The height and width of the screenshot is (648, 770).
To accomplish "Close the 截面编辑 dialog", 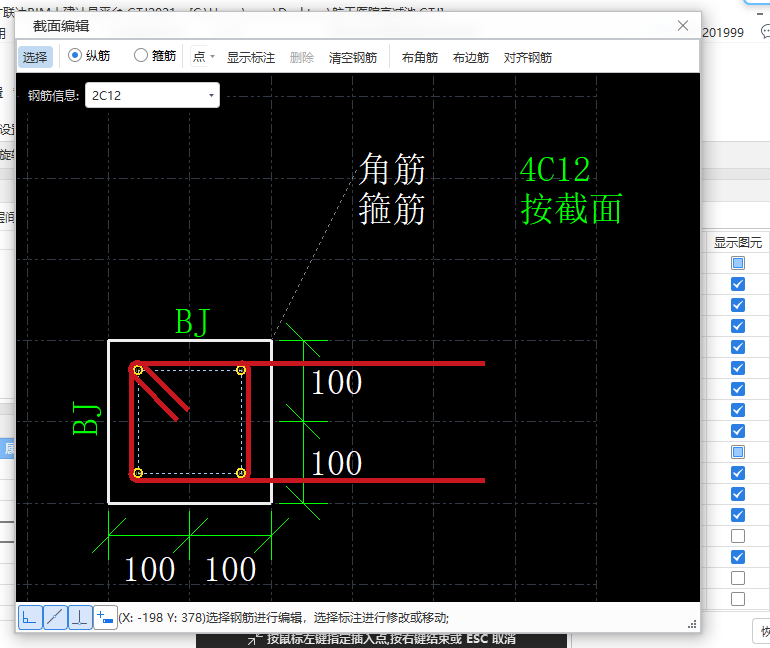I will (683, 26).
